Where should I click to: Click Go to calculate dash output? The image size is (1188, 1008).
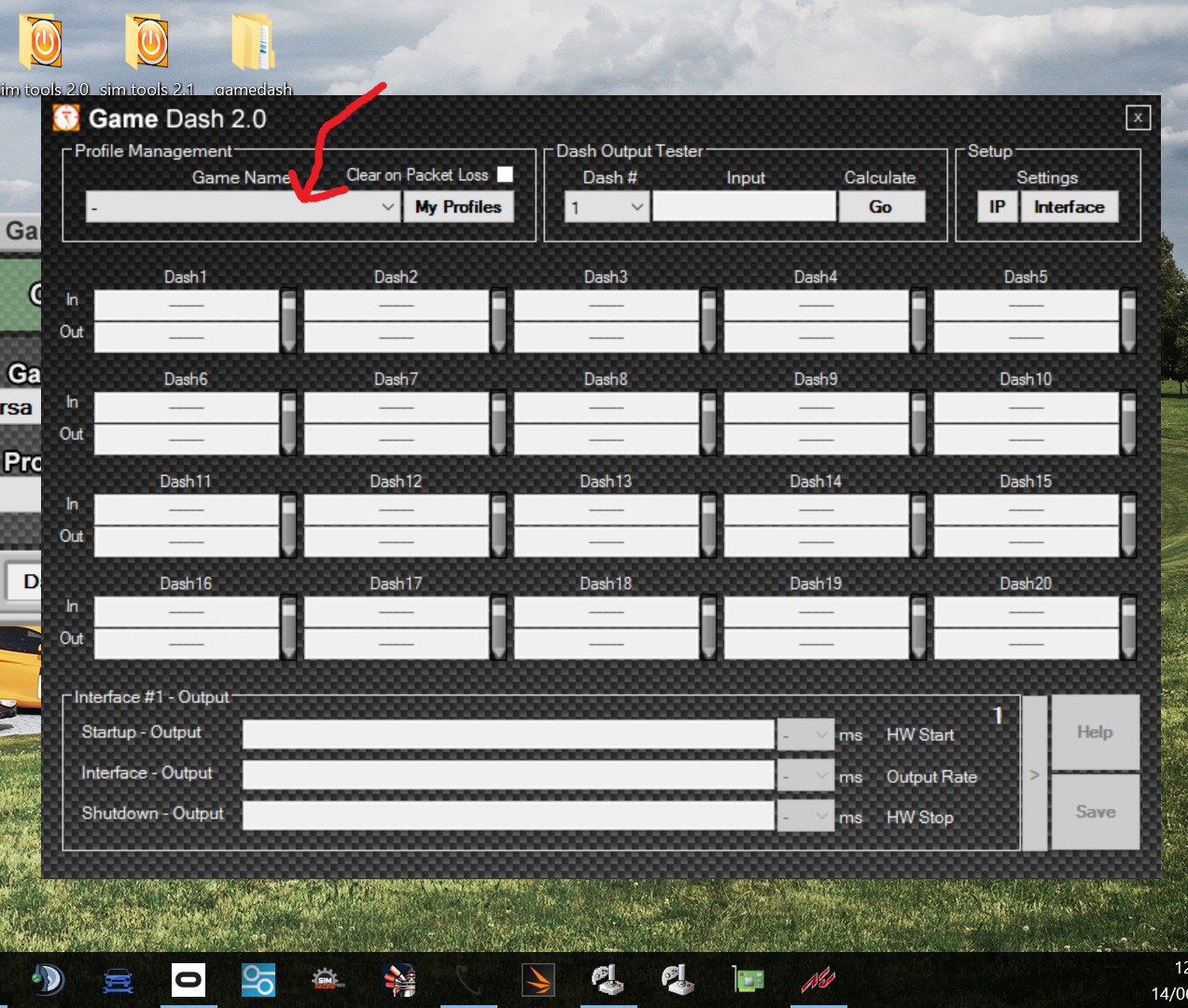pos(881,207)
